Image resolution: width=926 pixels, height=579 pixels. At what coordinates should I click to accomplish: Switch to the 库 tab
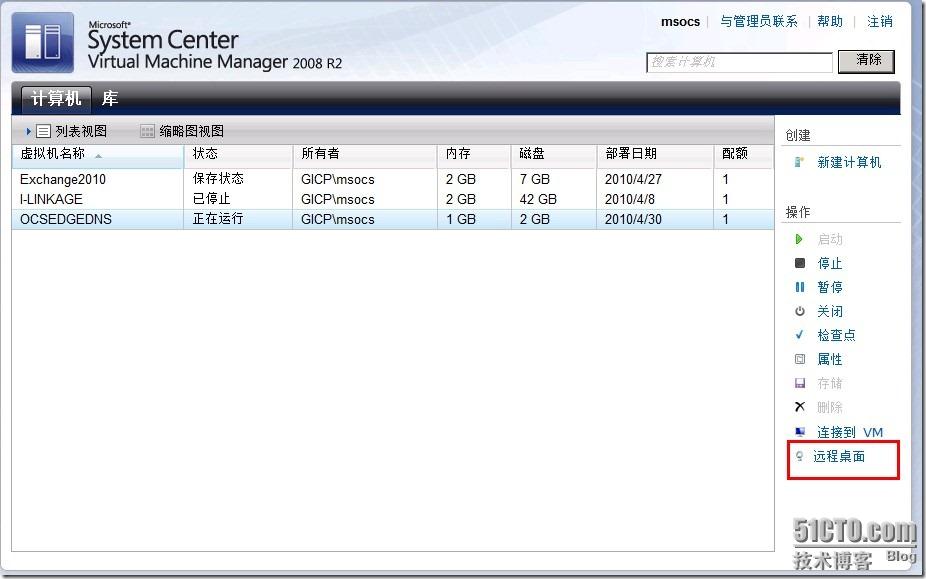pos(110,99)
